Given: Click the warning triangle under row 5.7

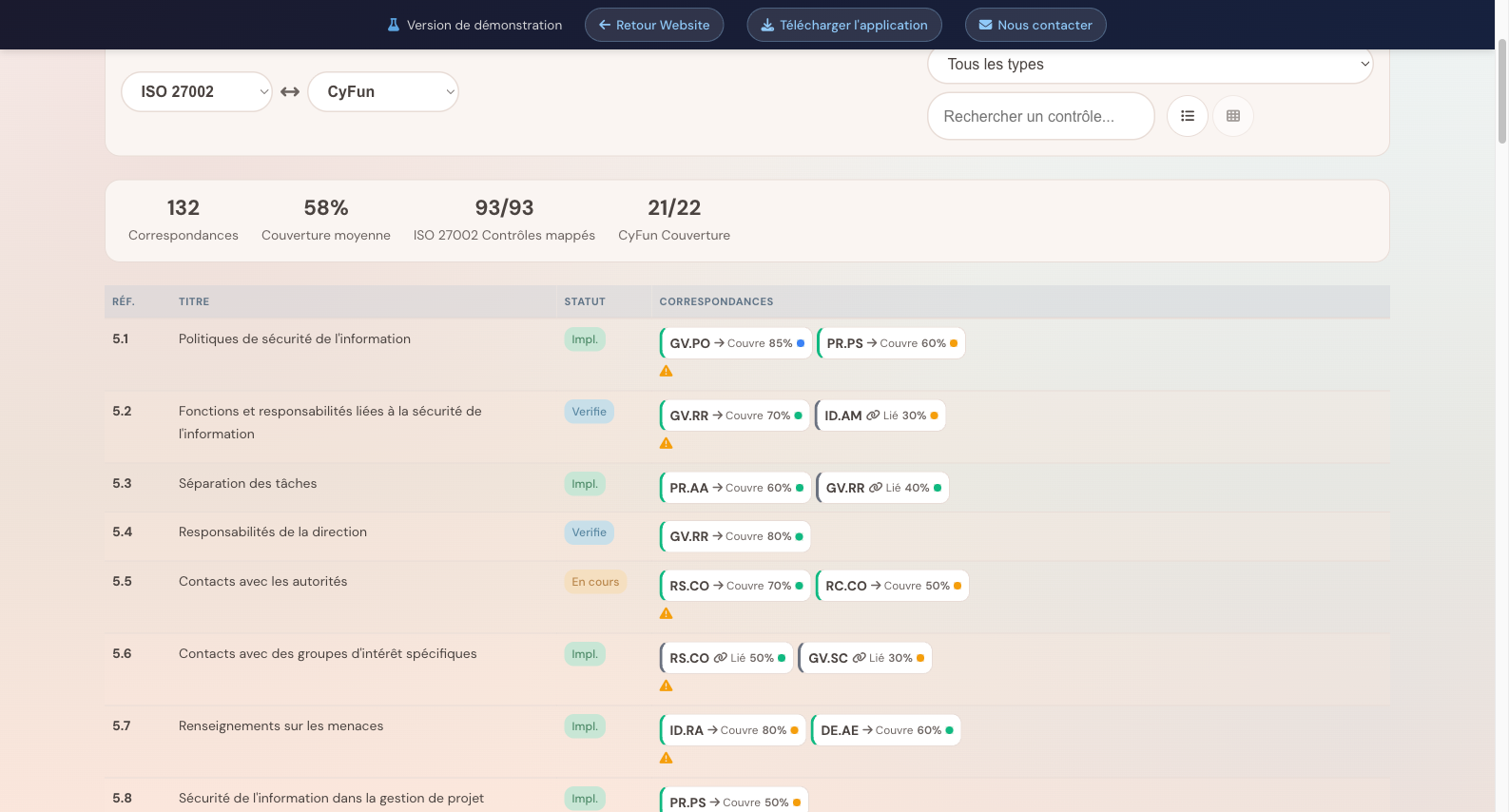Looking at the screenshot, I should pyautogui.click(x=666, y=758).
